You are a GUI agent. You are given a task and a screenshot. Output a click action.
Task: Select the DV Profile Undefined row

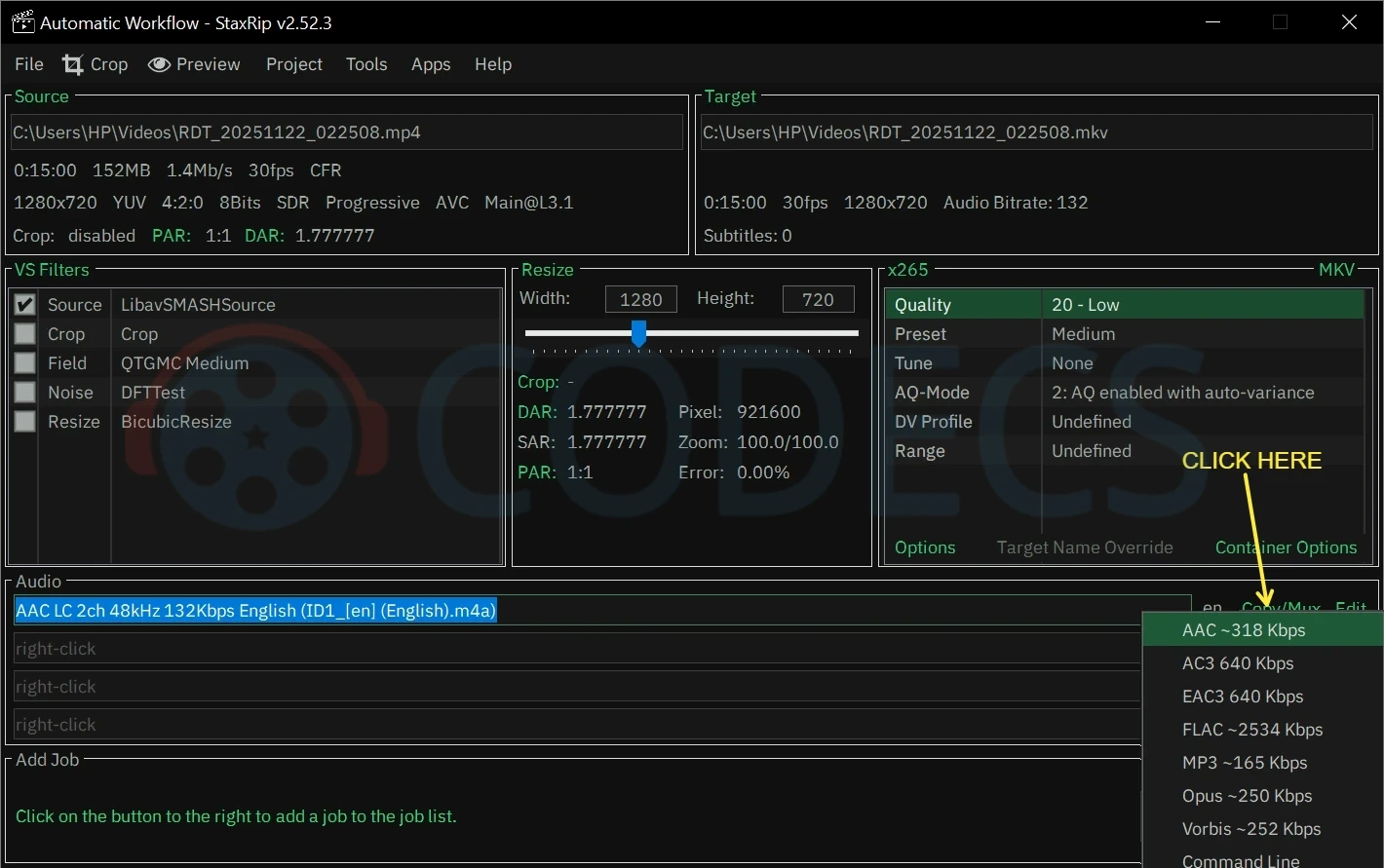(x=1124, y=422)
